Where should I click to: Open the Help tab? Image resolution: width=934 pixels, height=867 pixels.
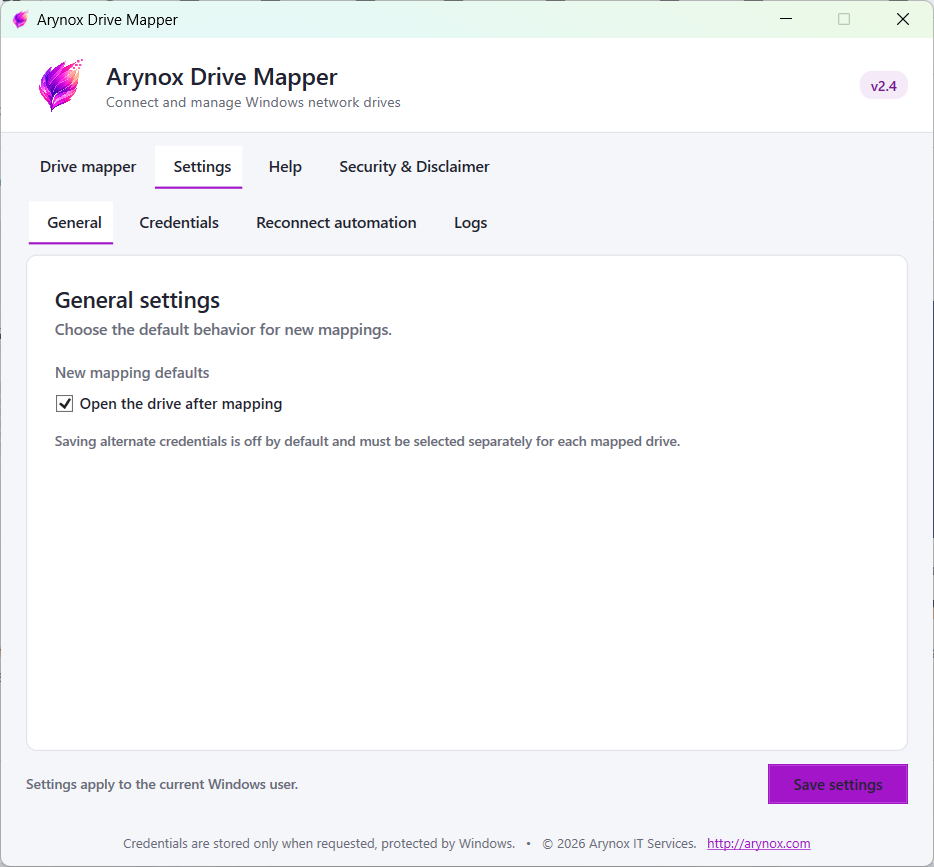[x=285, y=167]
